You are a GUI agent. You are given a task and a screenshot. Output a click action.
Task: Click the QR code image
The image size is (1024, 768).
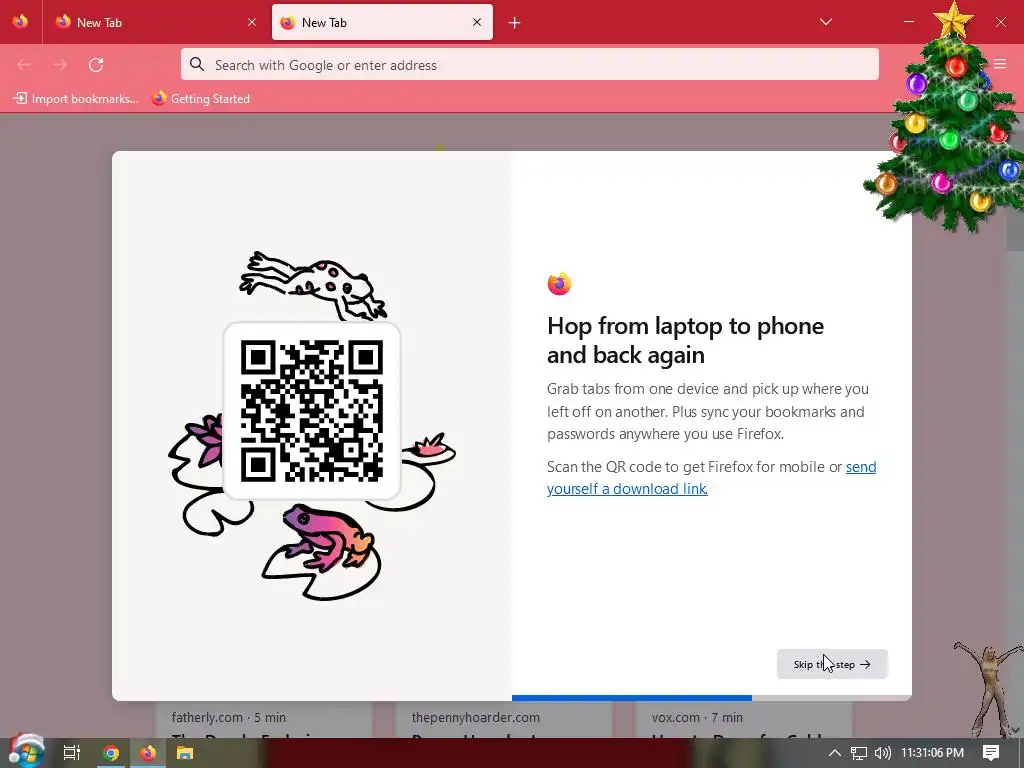coord(312,411)
